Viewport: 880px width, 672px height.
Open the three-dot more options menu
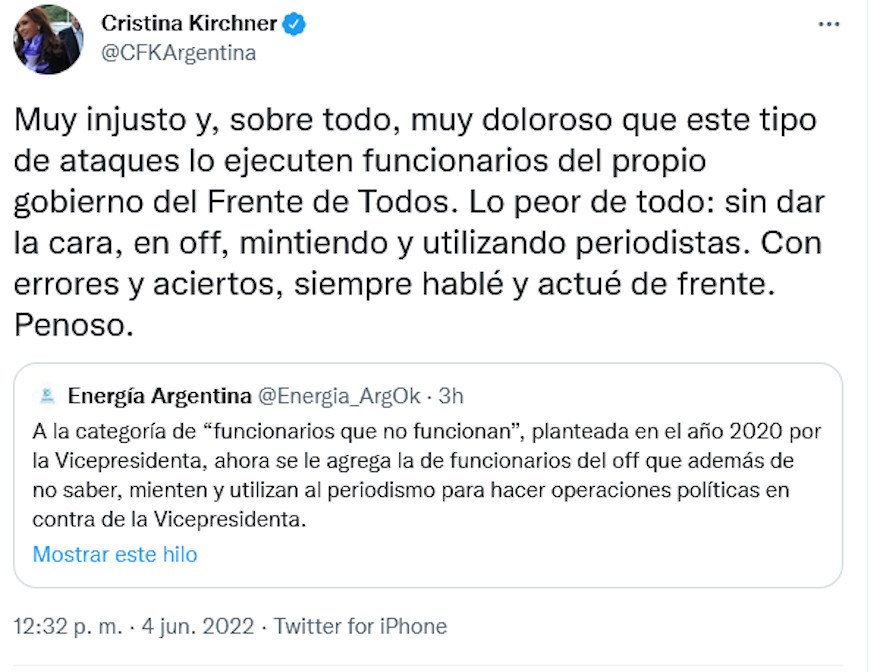(x=829, y=25)
